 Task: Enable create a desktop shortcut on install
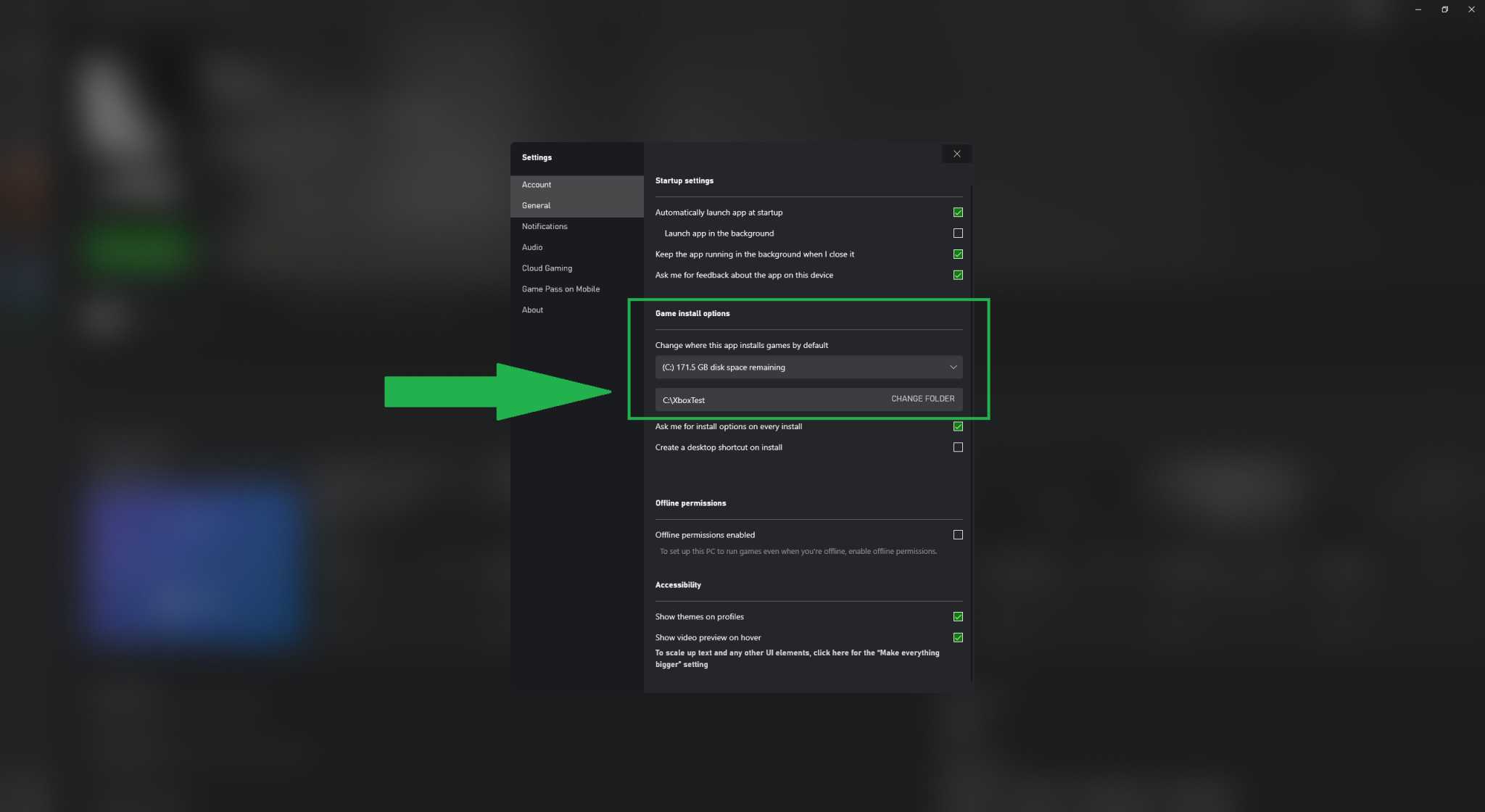(x=957, y=447)
